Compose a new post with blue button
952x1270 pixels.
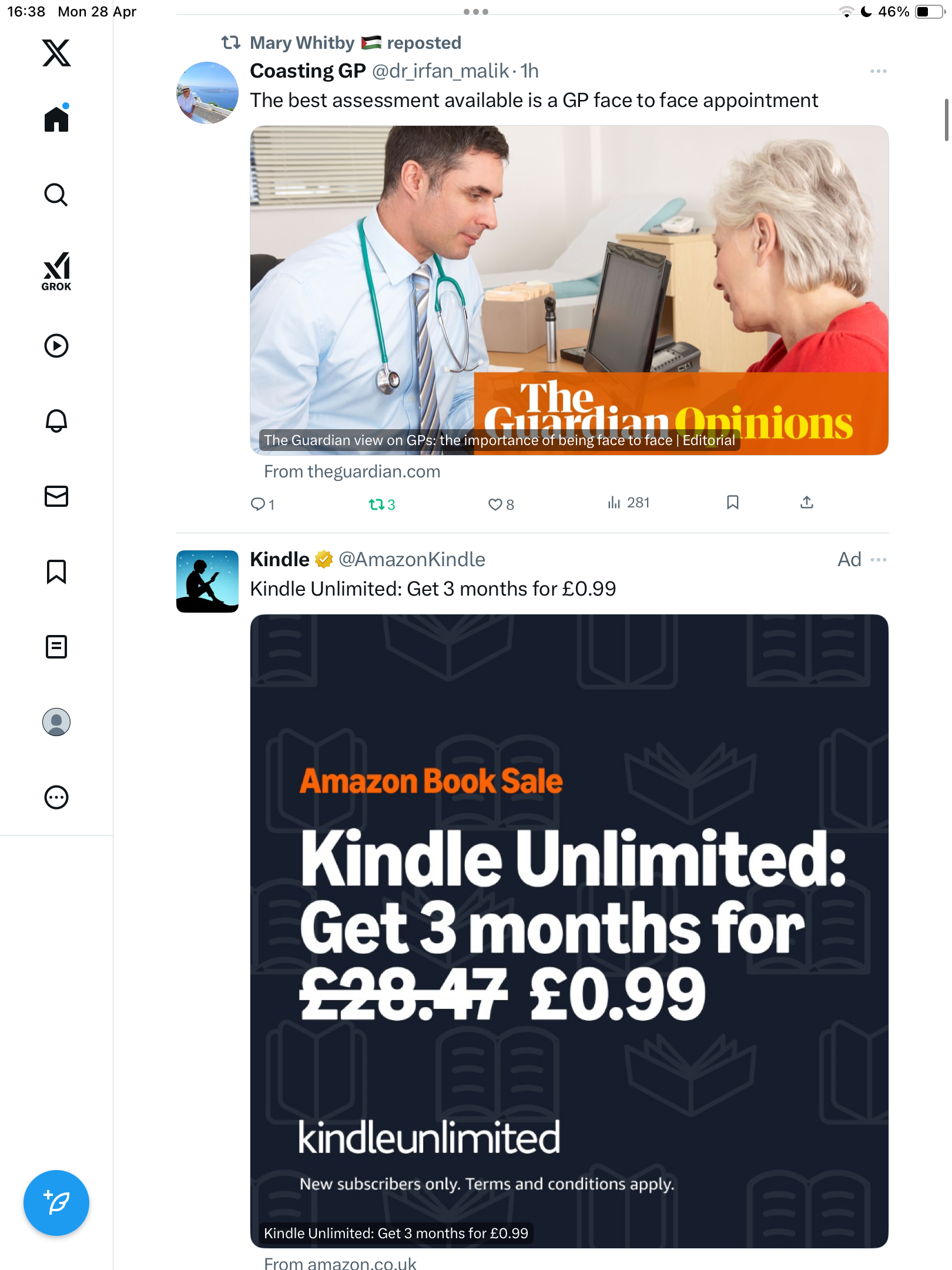point(56,1203)
